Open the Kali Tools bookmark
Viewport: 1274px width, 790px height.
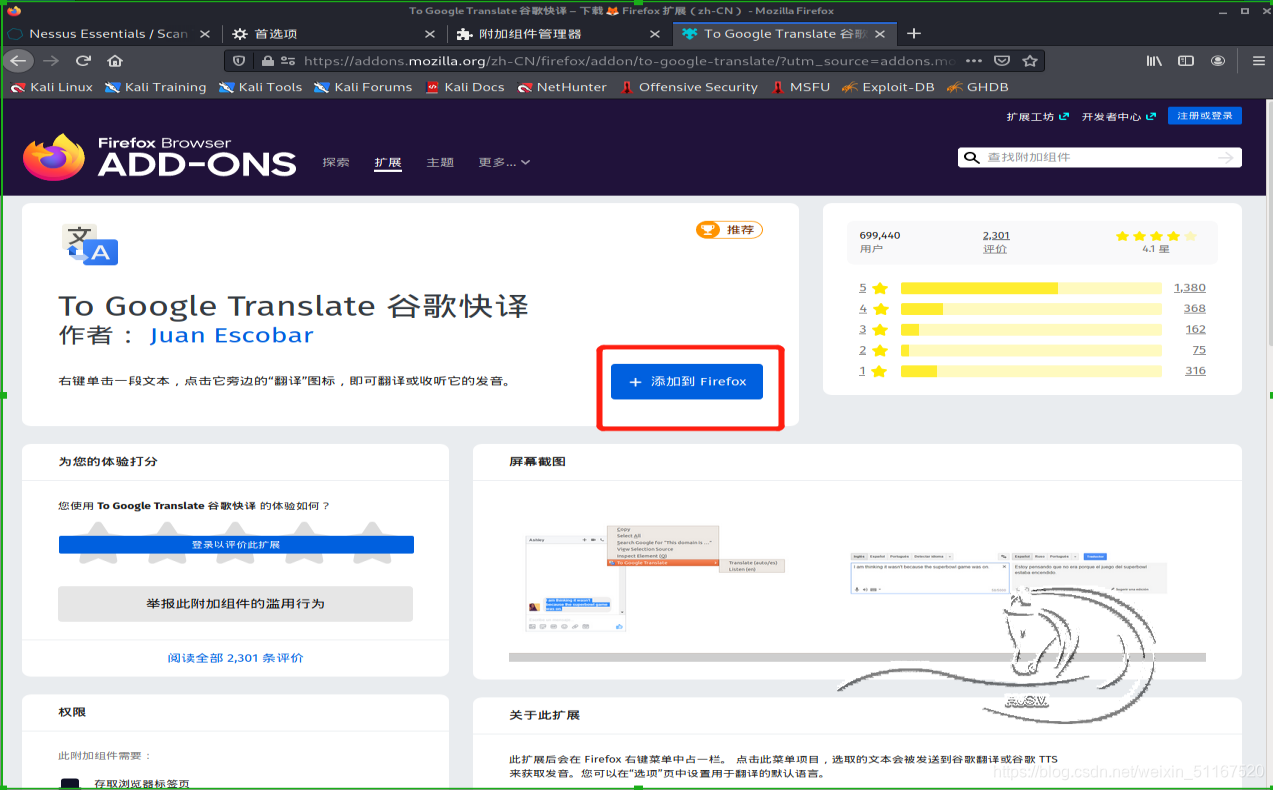coord(260,87)
